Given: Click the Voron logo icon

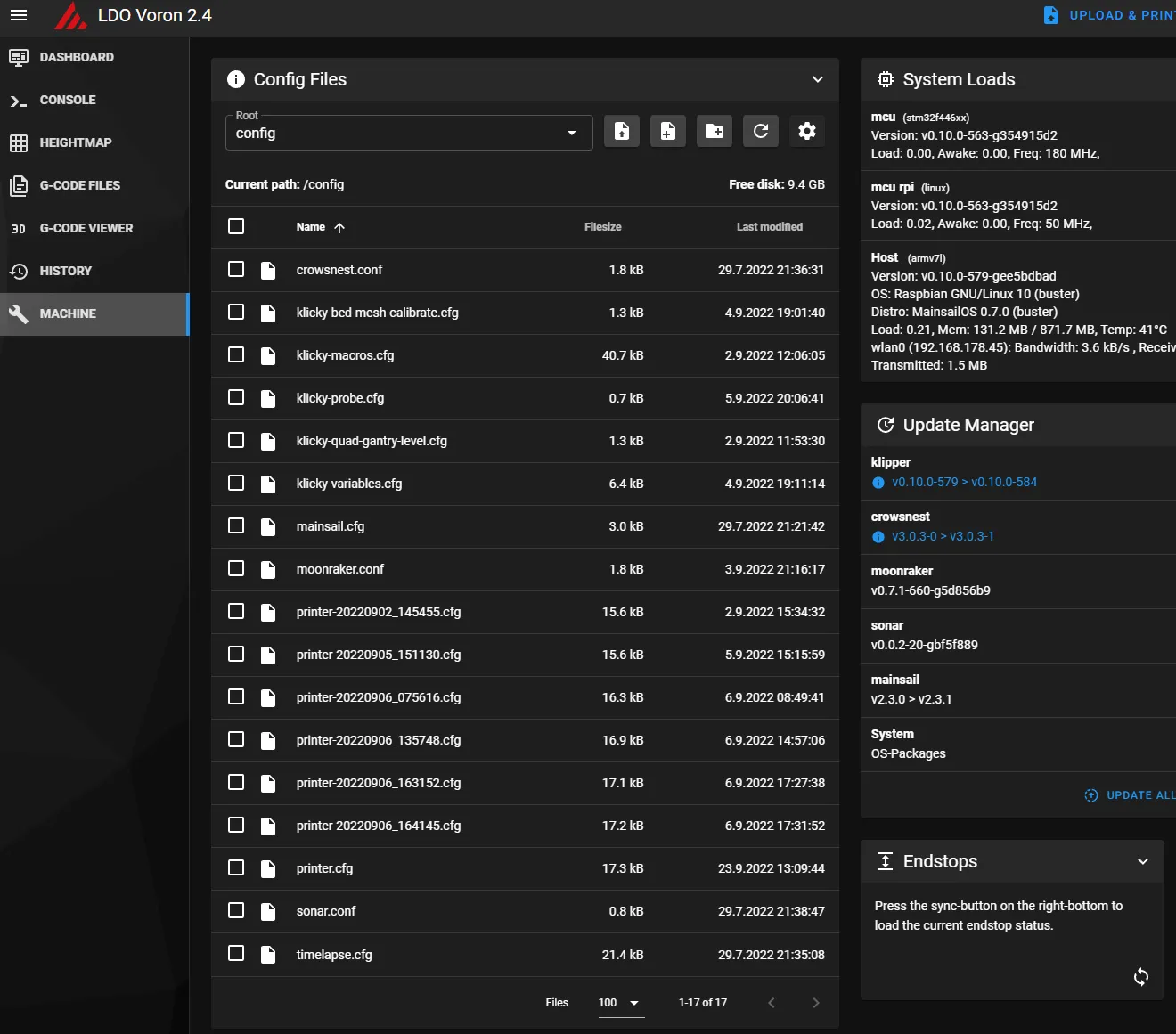Looking at the screenshot, I should point(70,16).
